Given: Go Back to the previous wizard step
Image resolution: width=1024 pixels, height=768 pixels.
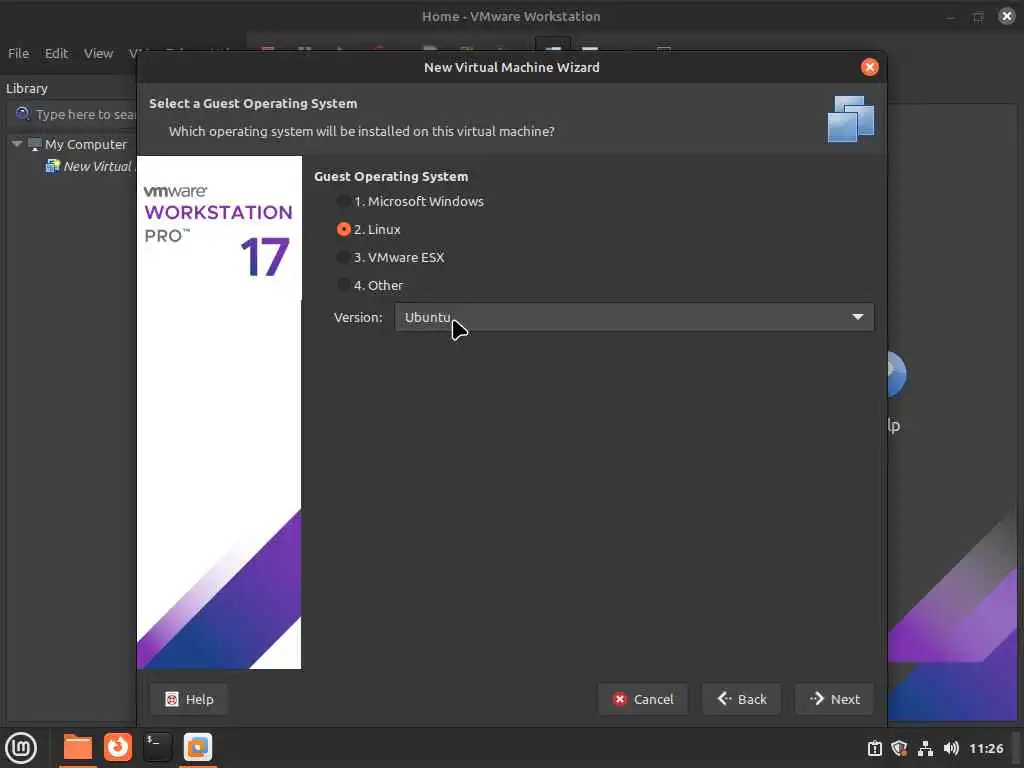Looking at the screenshot, I should point(741,699).
